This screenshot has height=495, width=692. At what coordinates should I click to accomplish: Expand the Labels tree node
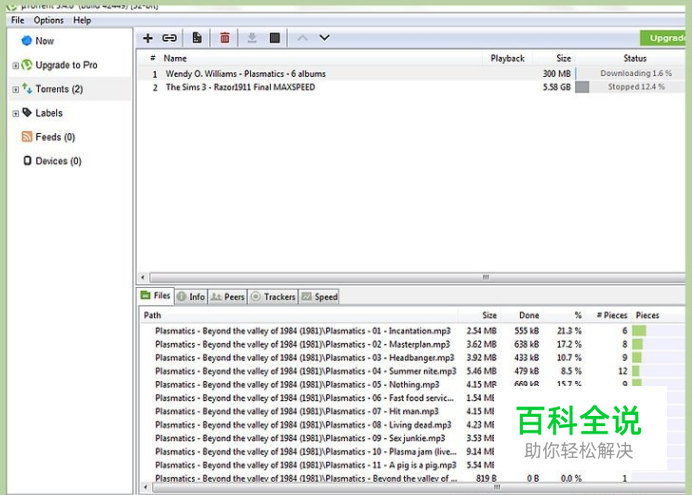(x=15, y=113)
